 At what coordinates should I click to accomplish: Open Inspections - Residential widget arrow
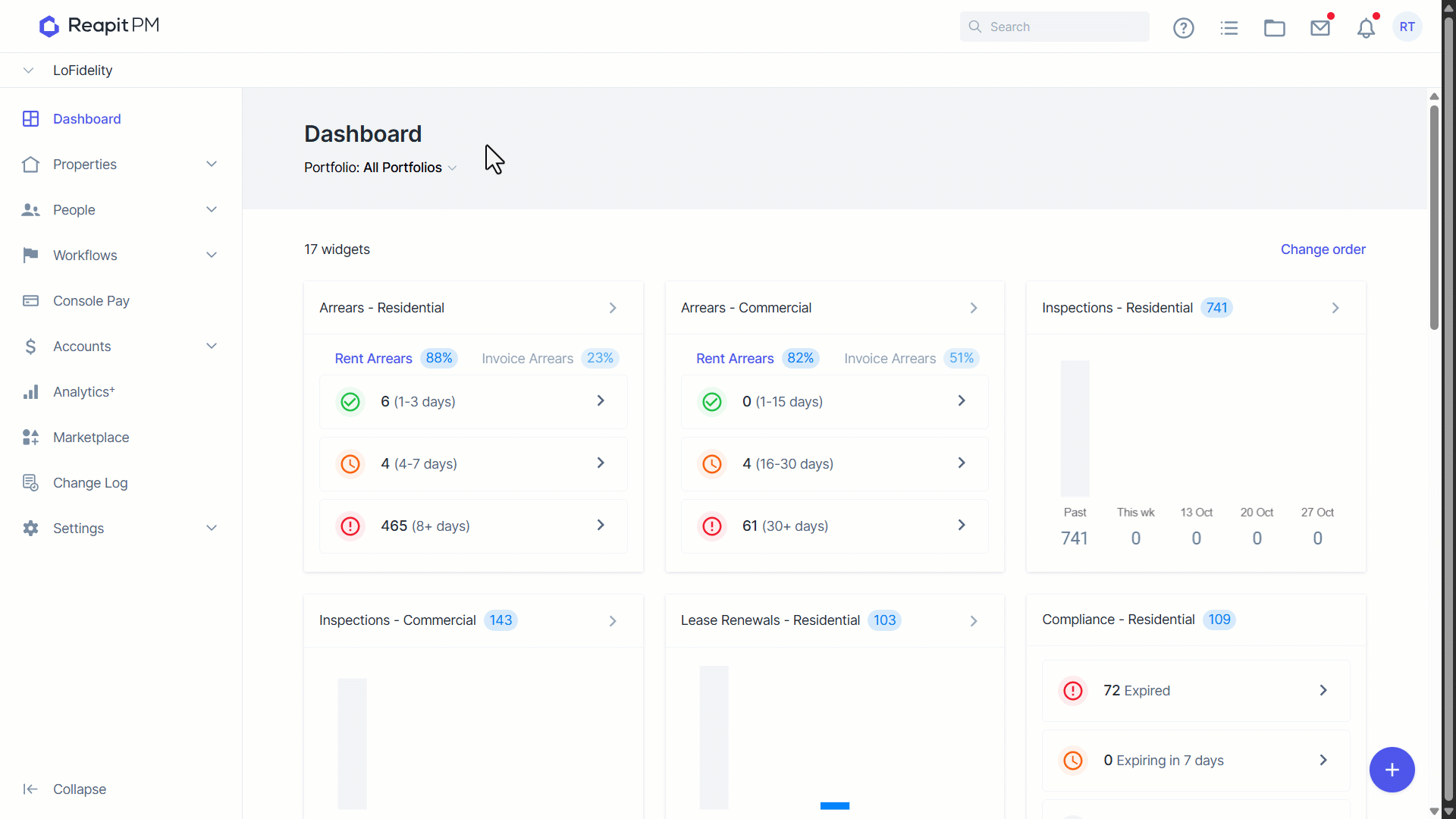tap(1335, 308)
